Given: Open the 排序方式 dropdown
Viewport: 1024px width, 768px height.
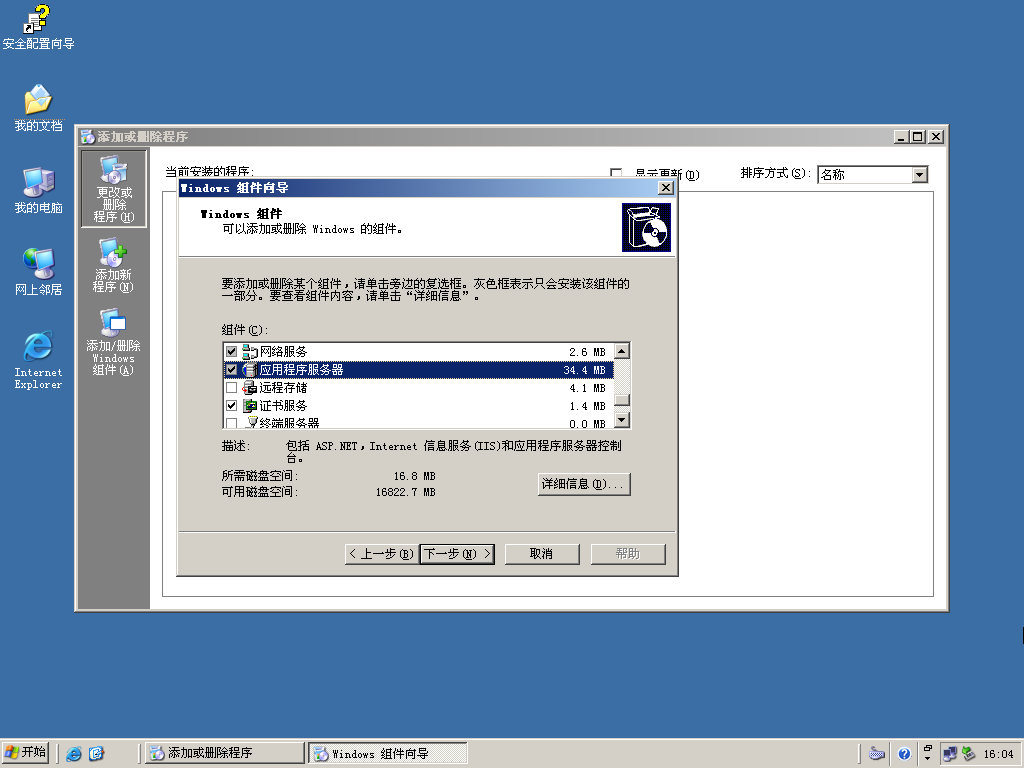Looking at the screenshot, I should click(x=920, y=175).
